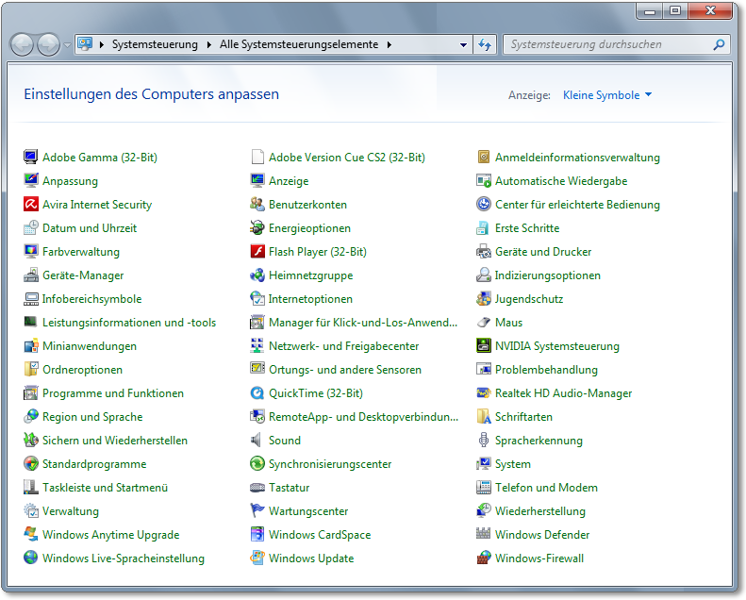Open the Windows-Firewall icon
The height and width of the screenshot is (600, 746).
point(484,558)
